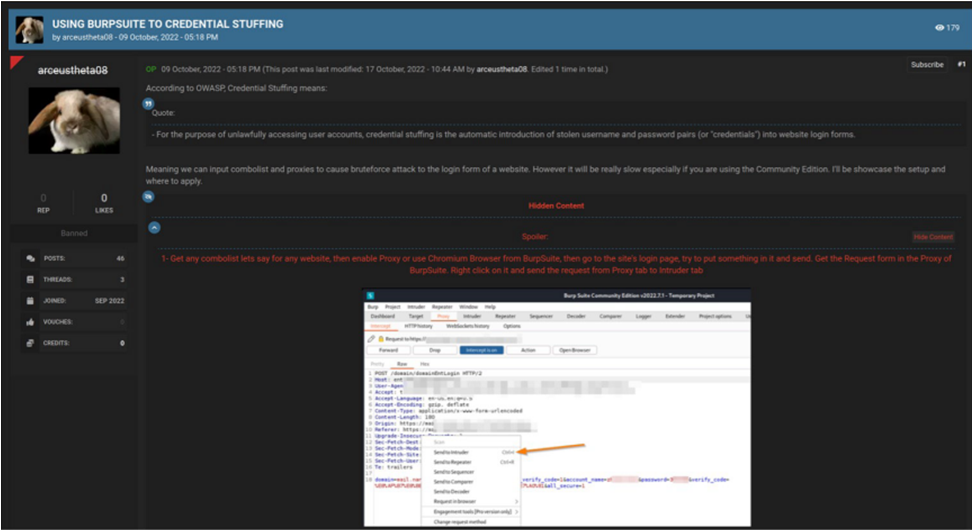The height and width of the screenshot is (530, 972).
Task: Click the Forward button in Burp
Action: [389, 350]
